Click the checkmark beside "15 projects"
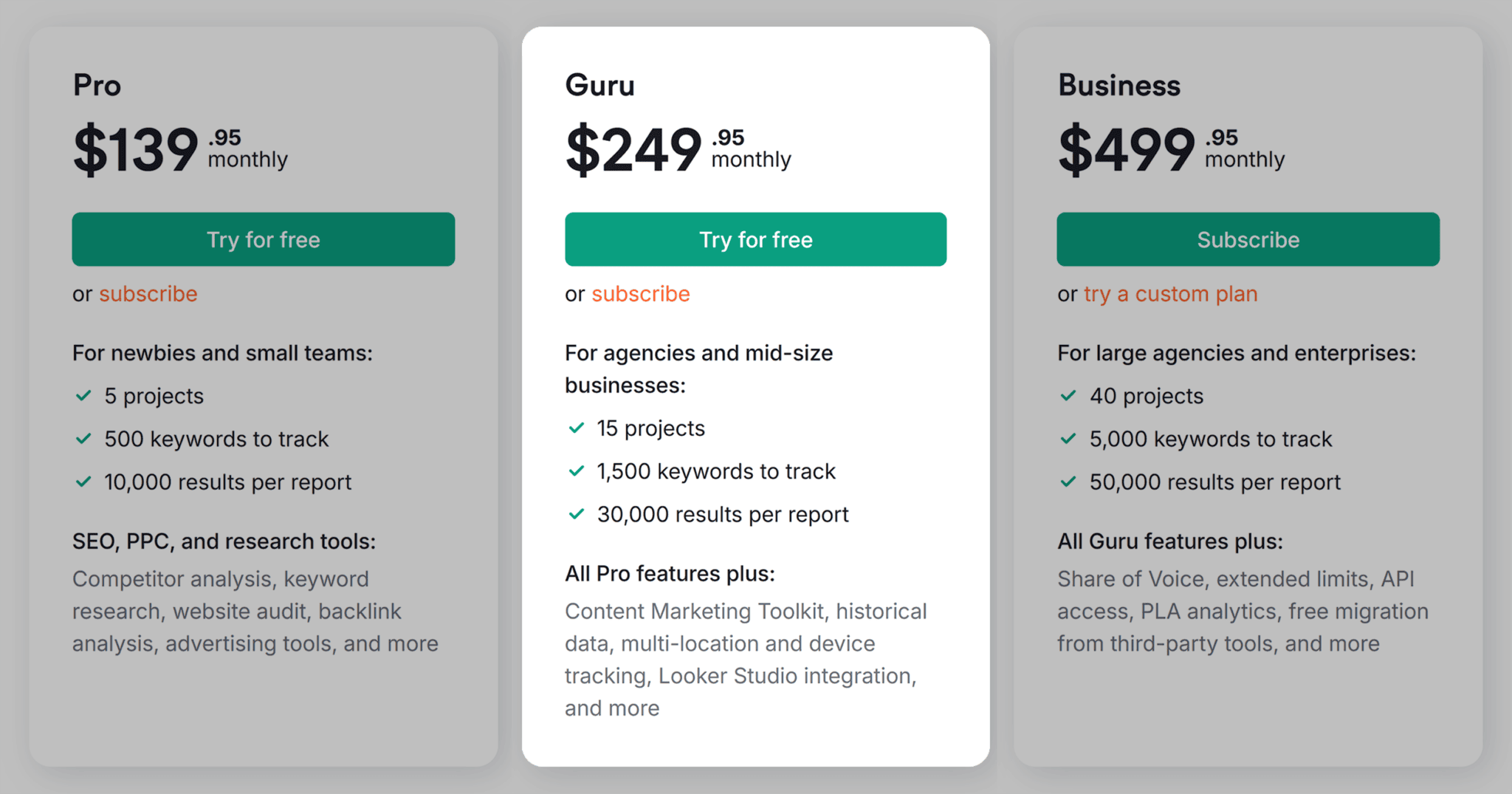The height and width of the screenshot is (794, 1512). pyautogui.click(x=576, y=428)
